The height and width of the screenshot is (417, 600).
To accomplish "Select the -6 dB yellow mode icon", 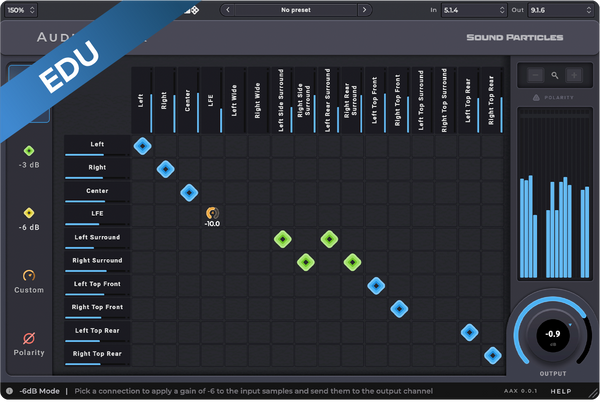I will (x=29, y=213).
